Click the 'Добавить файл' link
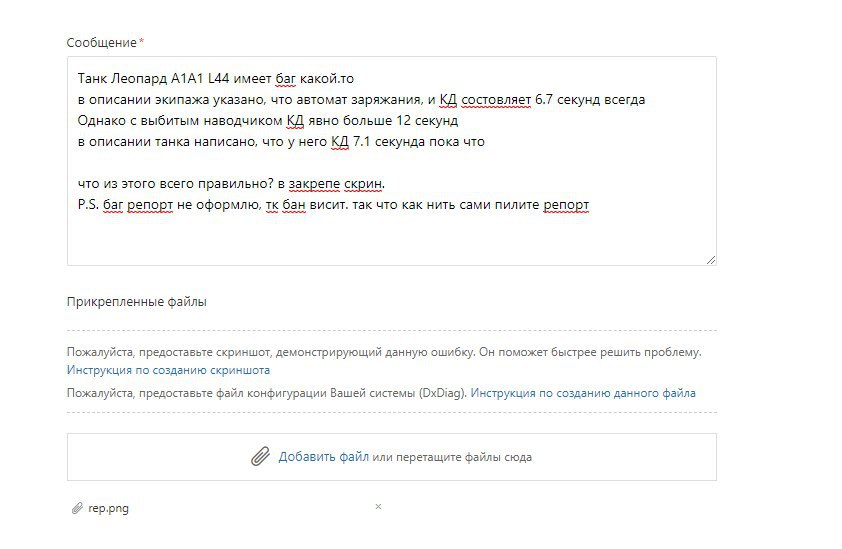This screenshot has height=549, width=842. tap(323, 457)
